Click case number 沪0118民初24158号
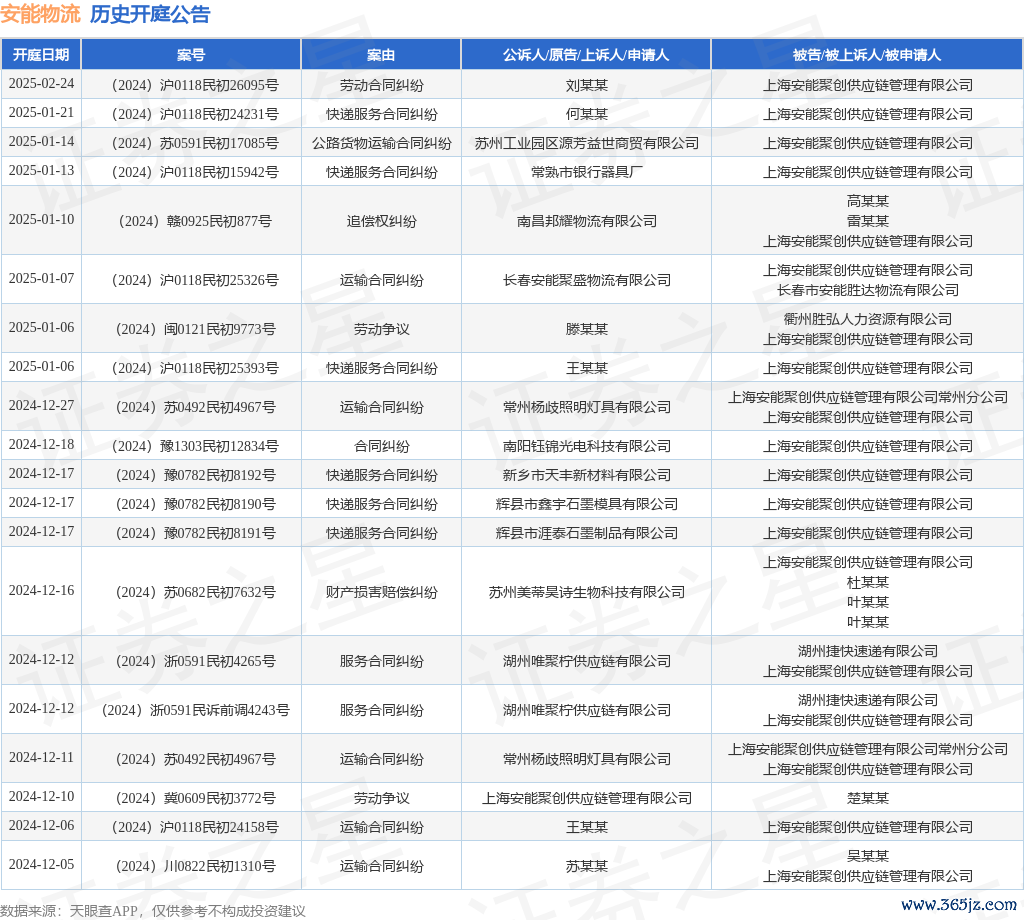Viewport: 1024px width, 920px height. click(195, 827)
